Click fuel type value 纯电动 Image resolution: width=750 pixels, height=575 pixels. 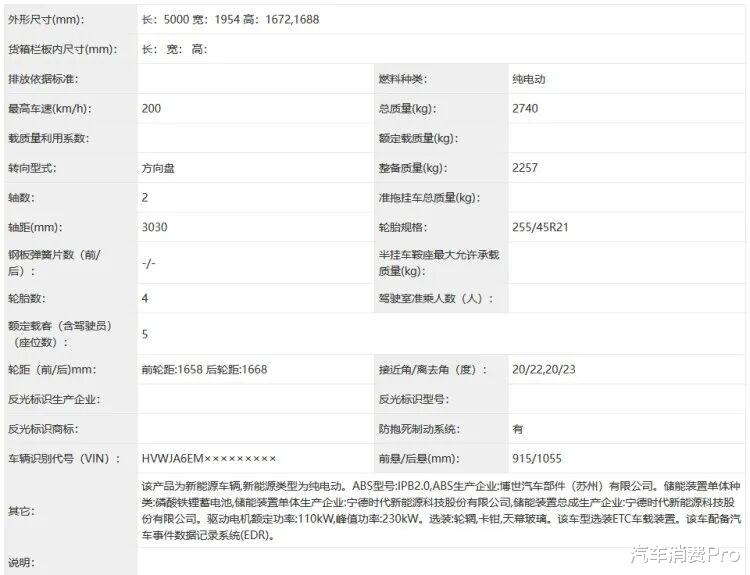(x=529, y=79)
